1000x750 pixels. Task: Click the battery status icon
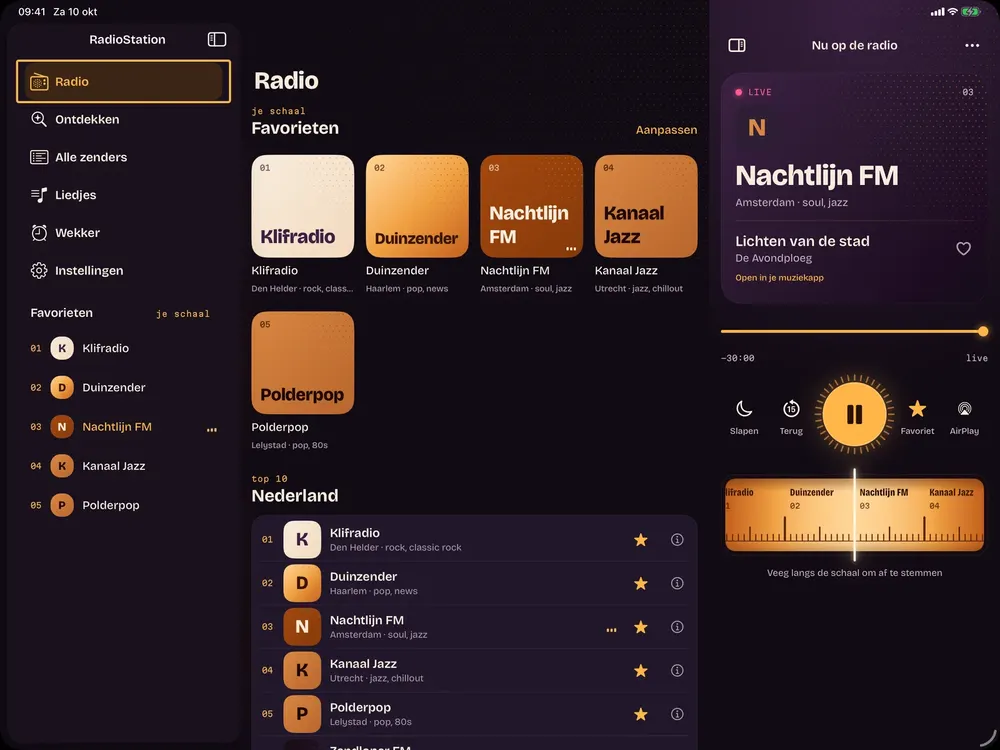point(971,11)
